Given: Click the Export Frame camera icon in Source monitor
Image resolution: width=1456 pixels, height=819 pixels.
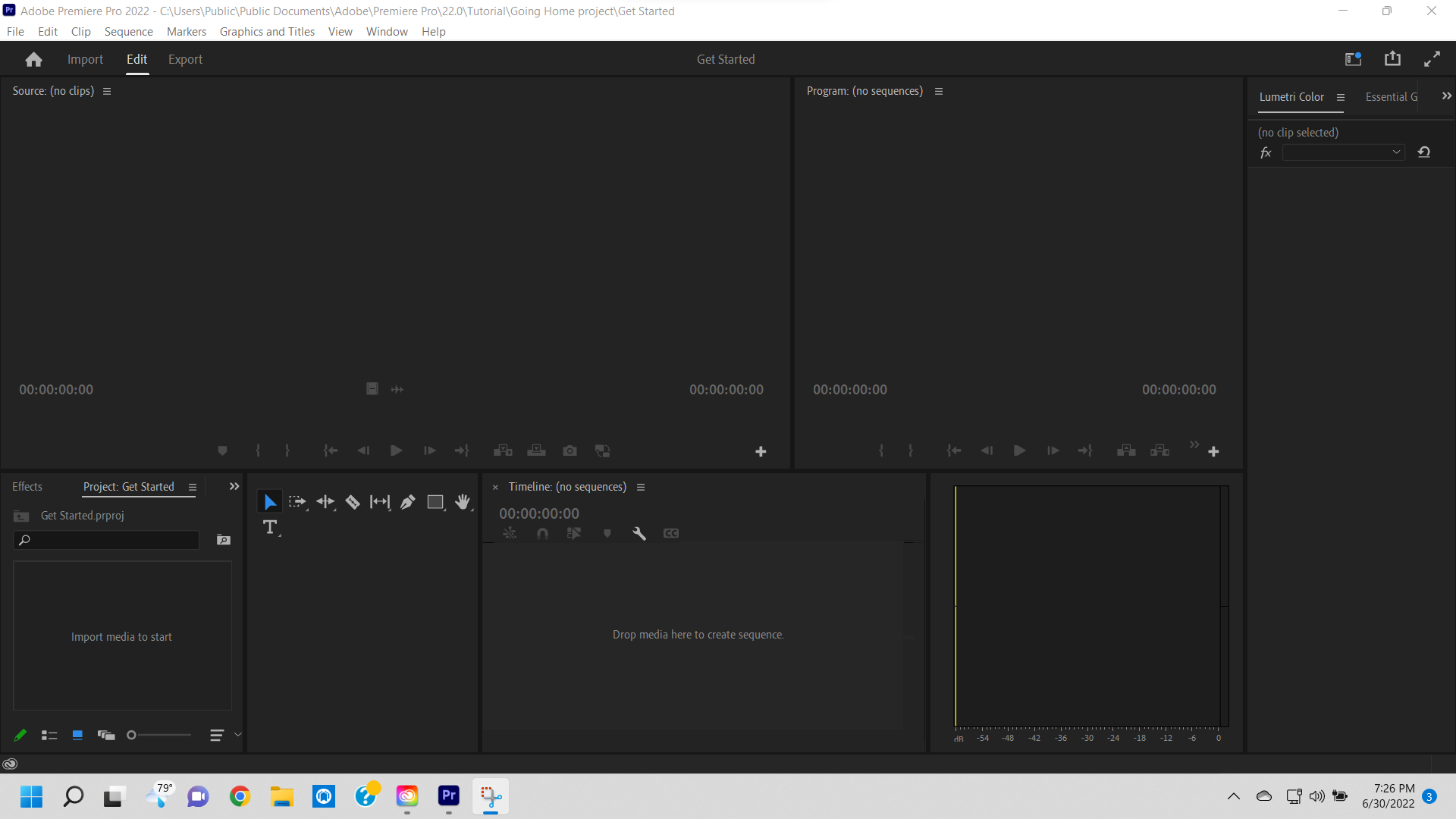Looking at the screenshot, I should click(x=570, y=450).
